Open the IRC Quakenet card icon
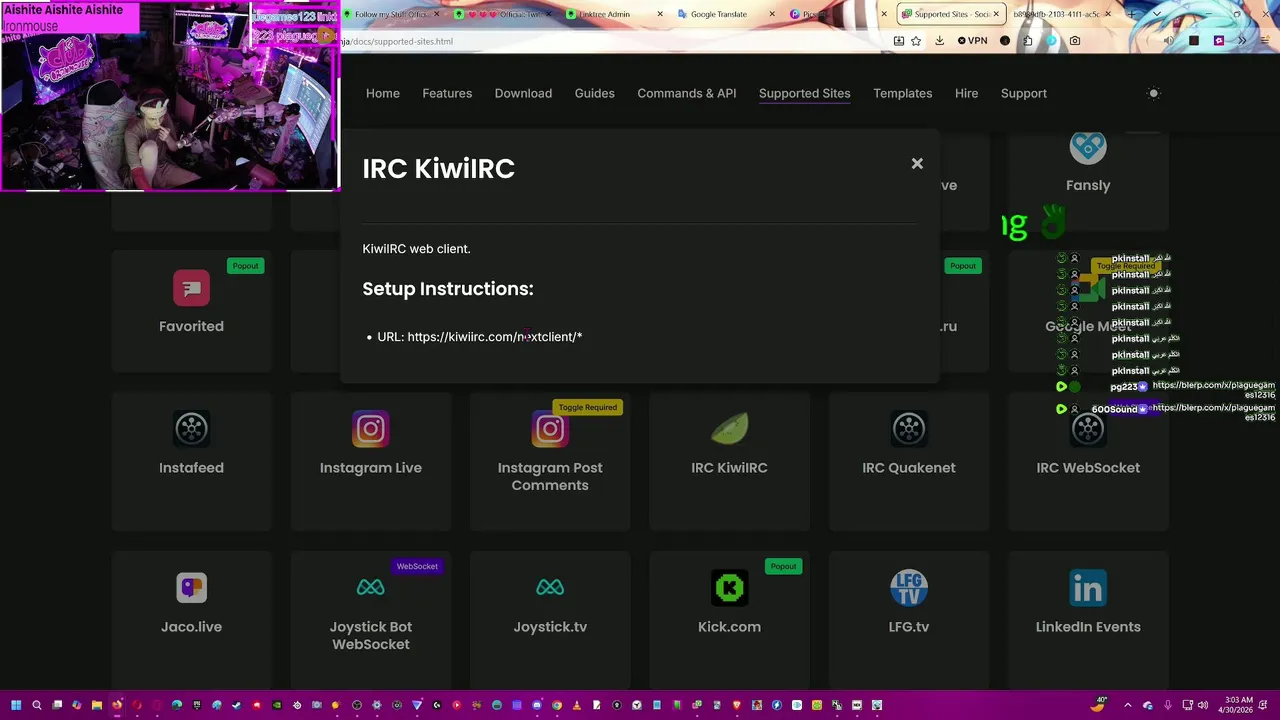1280x720 pixels. pyautogui.click(x=909, y=429)
